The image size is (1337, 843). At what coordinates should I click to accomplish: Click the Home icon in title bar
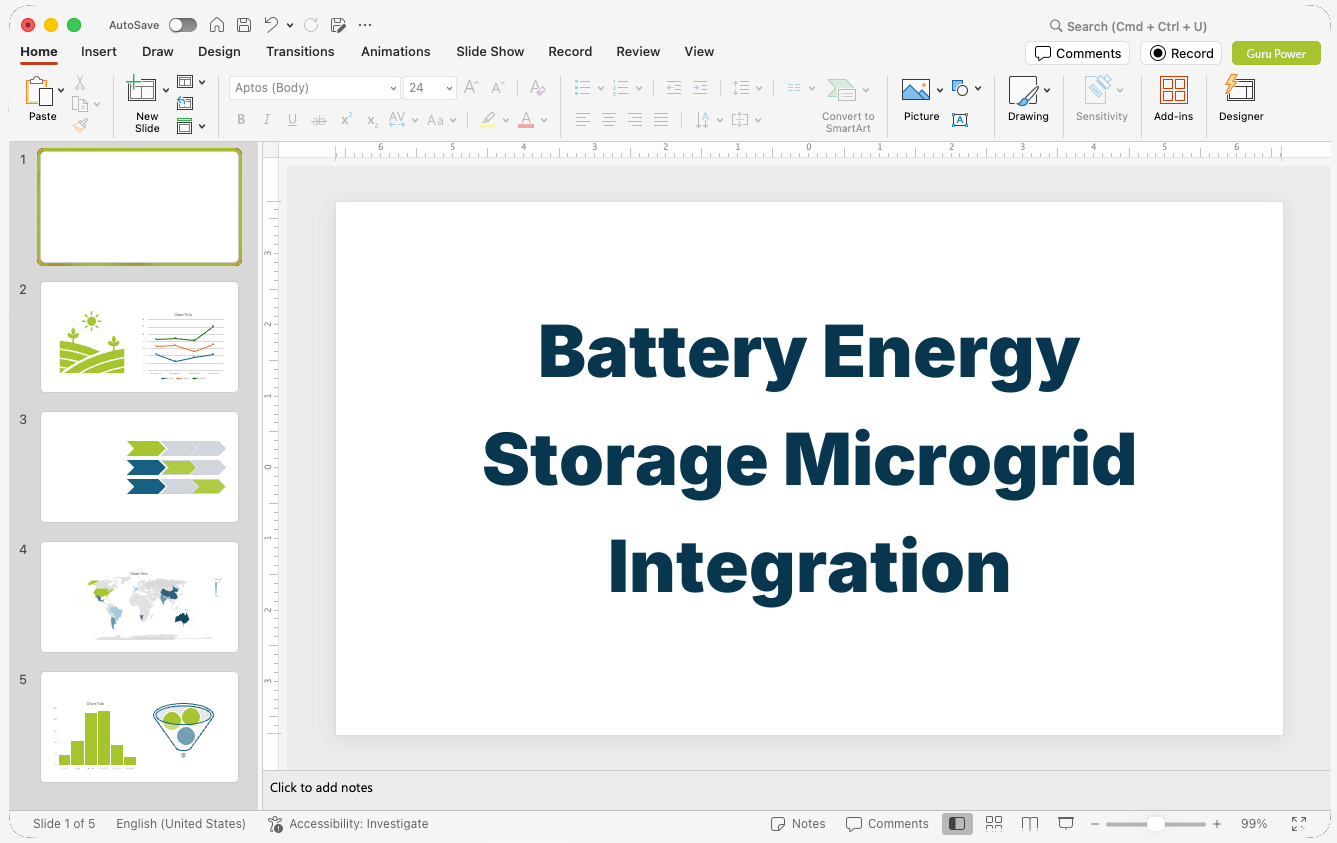(217, 25)
